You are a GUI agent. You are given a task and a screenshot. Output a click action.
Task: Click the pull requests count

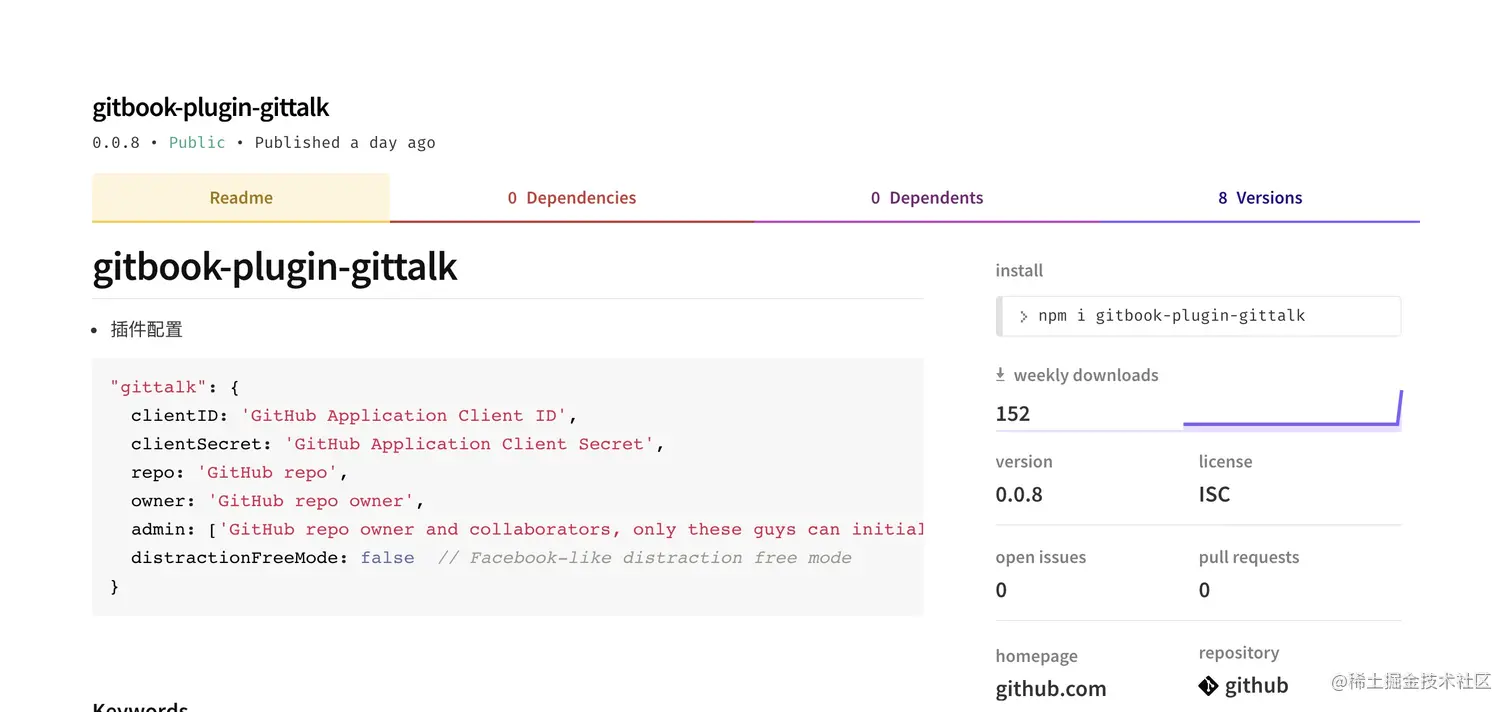point(1204,591)
